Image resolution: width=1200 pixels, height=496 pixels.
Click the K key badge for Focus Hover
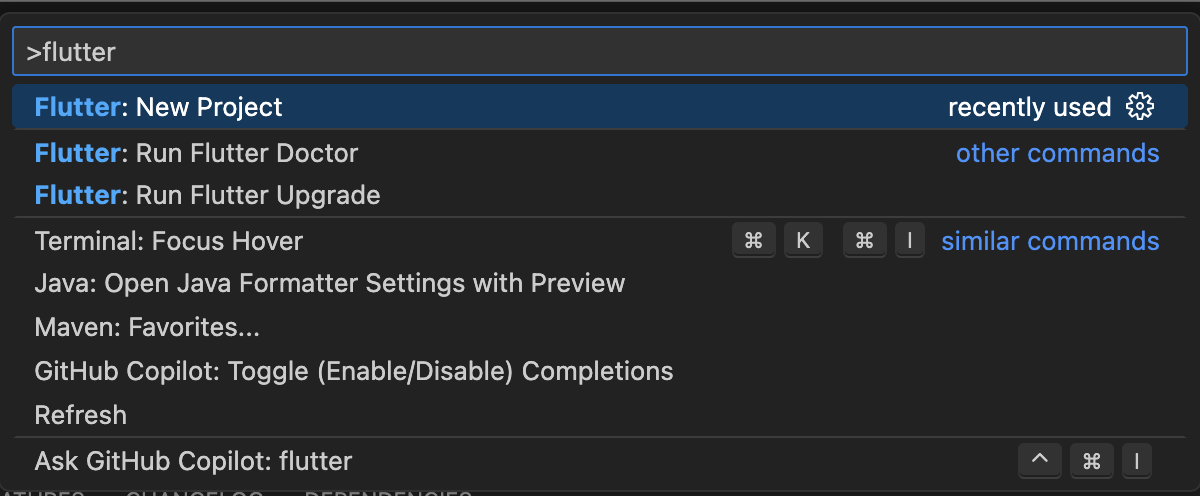click(802, 241)
